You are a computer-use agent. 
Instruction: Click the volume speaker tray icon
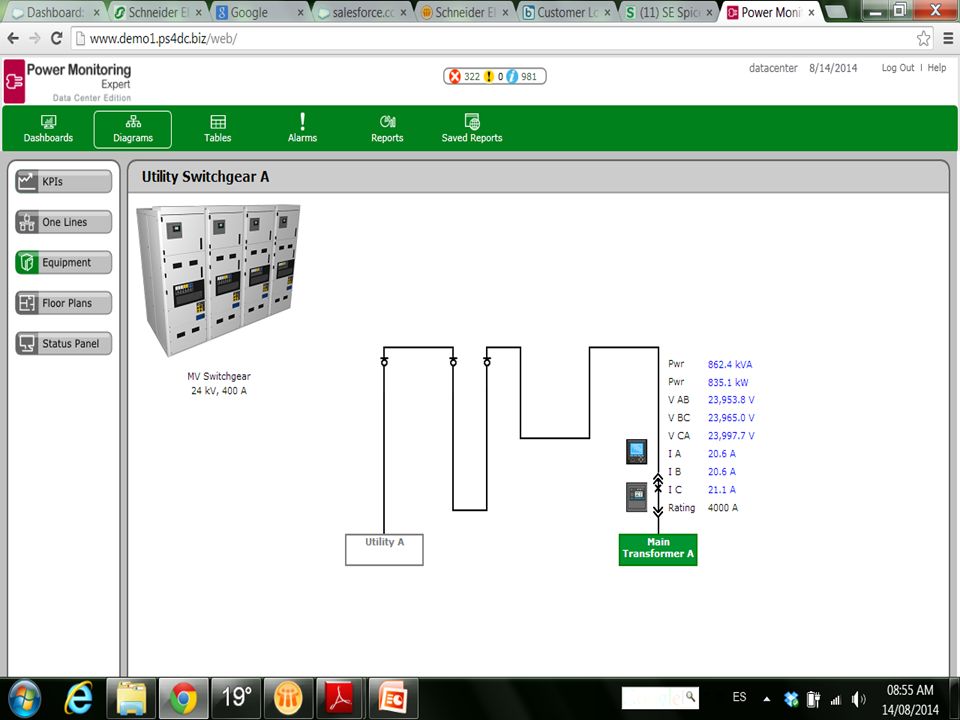[858, 699]
